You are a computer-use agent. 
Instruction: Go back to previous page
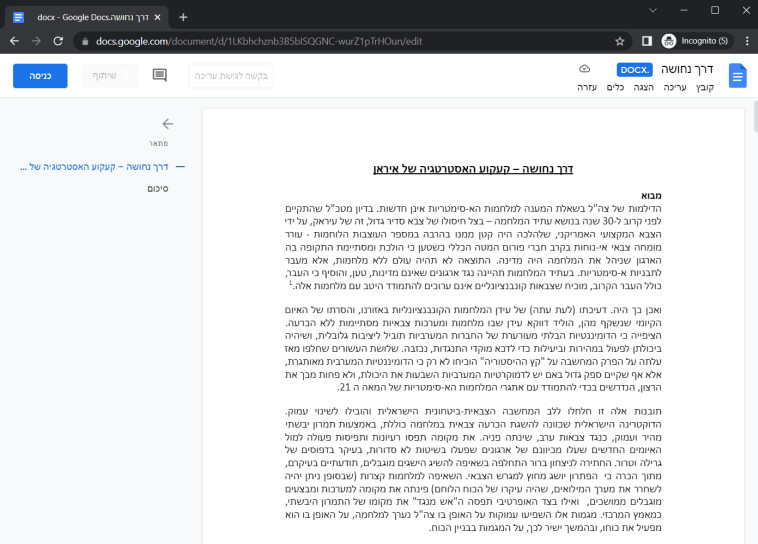(15, 41)
